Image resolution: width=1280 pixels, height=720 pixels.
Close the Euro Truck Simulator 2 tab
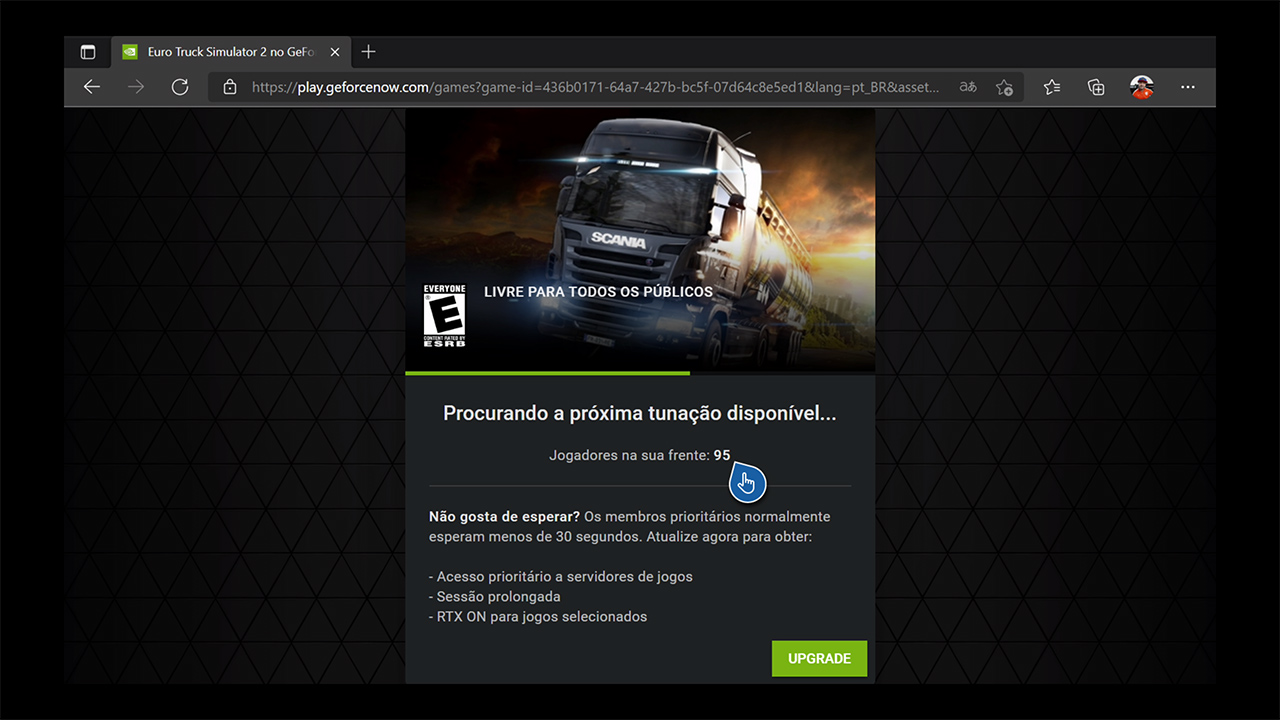click(x=335, y=52)
